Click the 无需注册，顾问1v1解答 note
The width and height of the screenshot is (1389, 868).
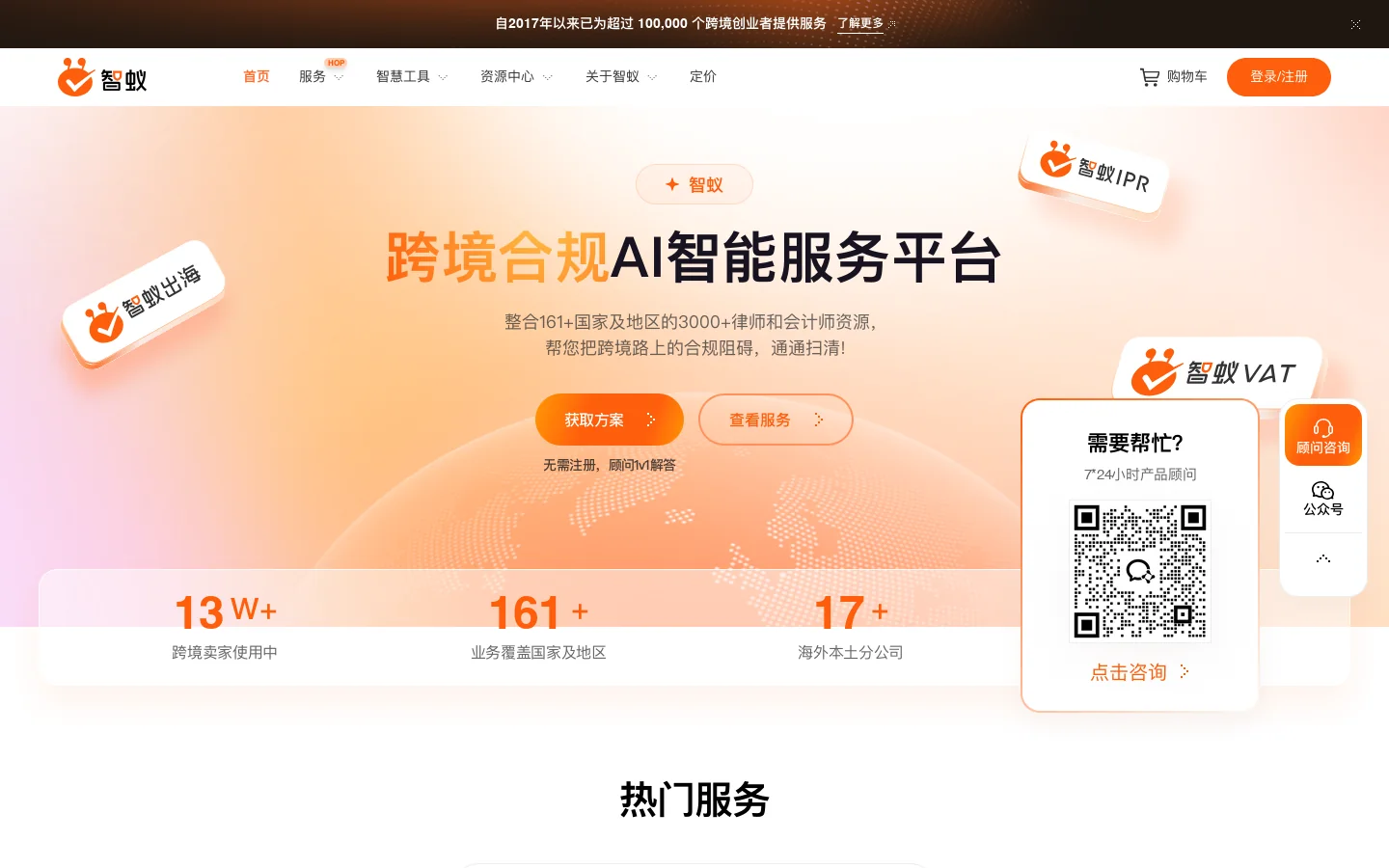point(610,465)
